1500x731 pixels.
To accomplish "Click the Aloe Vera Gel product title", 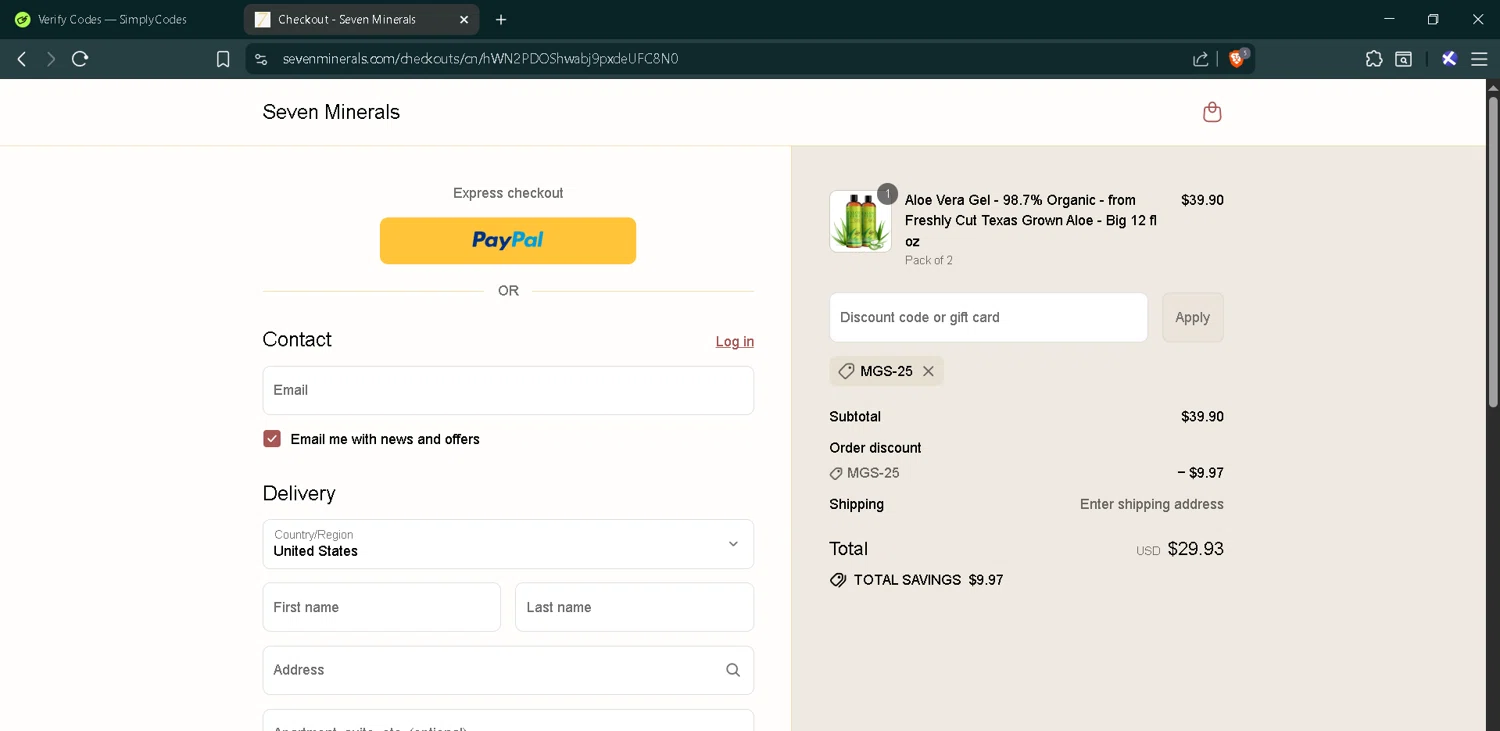I will (x=1031, y=221).
